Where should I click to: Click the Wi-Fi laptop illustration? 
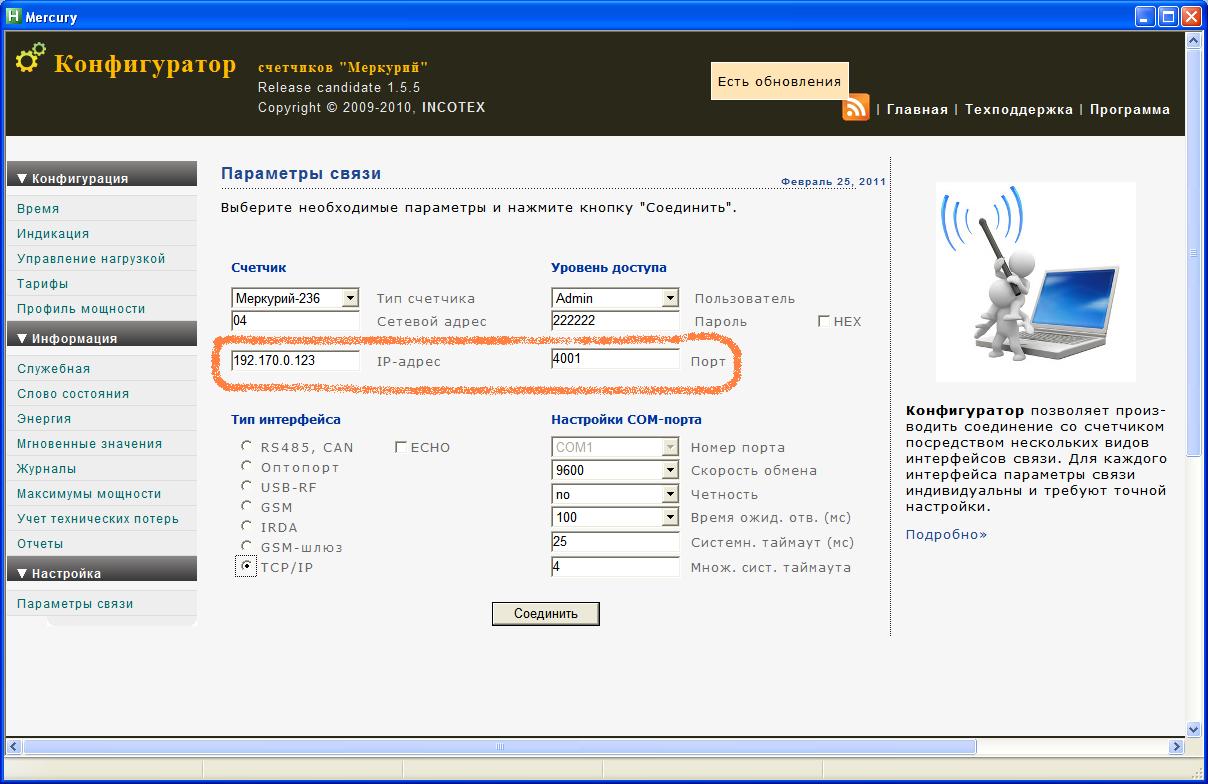coord(1035,281)
